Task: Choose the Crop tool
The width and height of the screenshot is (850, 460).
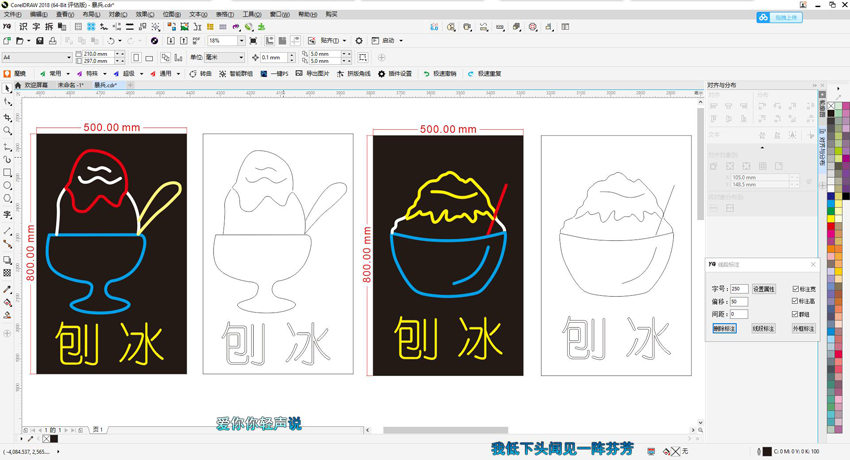Action: pyautogui.click(x=8, y=117)
